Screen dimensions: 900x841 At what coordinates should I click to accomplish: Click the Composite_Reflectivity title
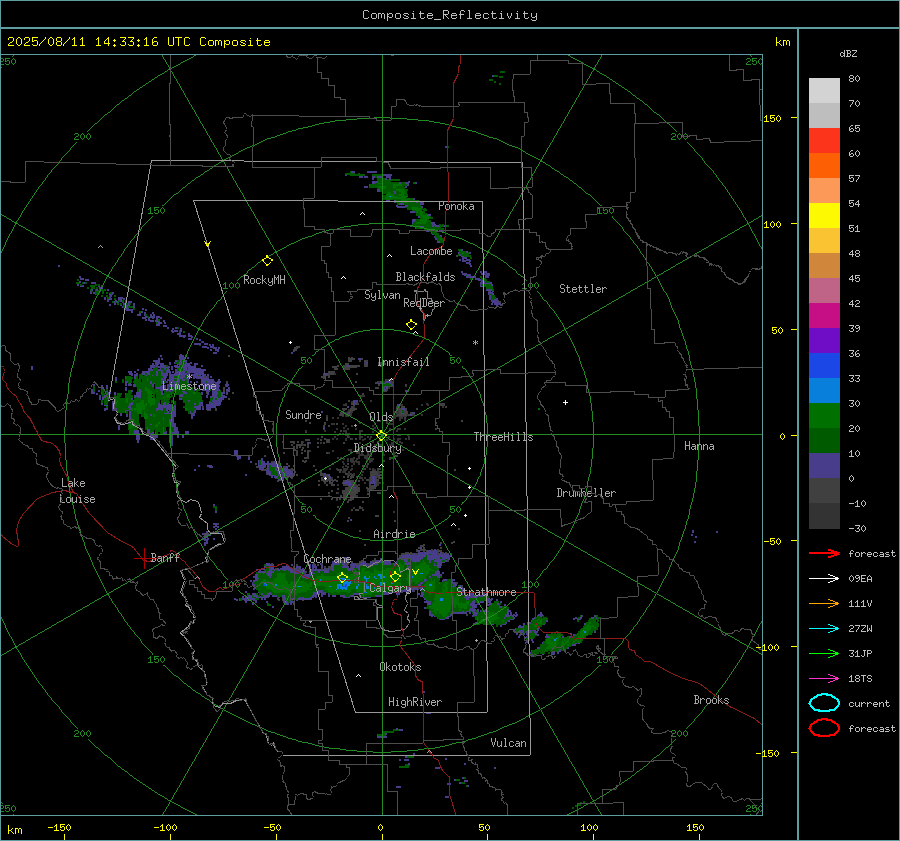pyautogui.click(x=450, y=14)
